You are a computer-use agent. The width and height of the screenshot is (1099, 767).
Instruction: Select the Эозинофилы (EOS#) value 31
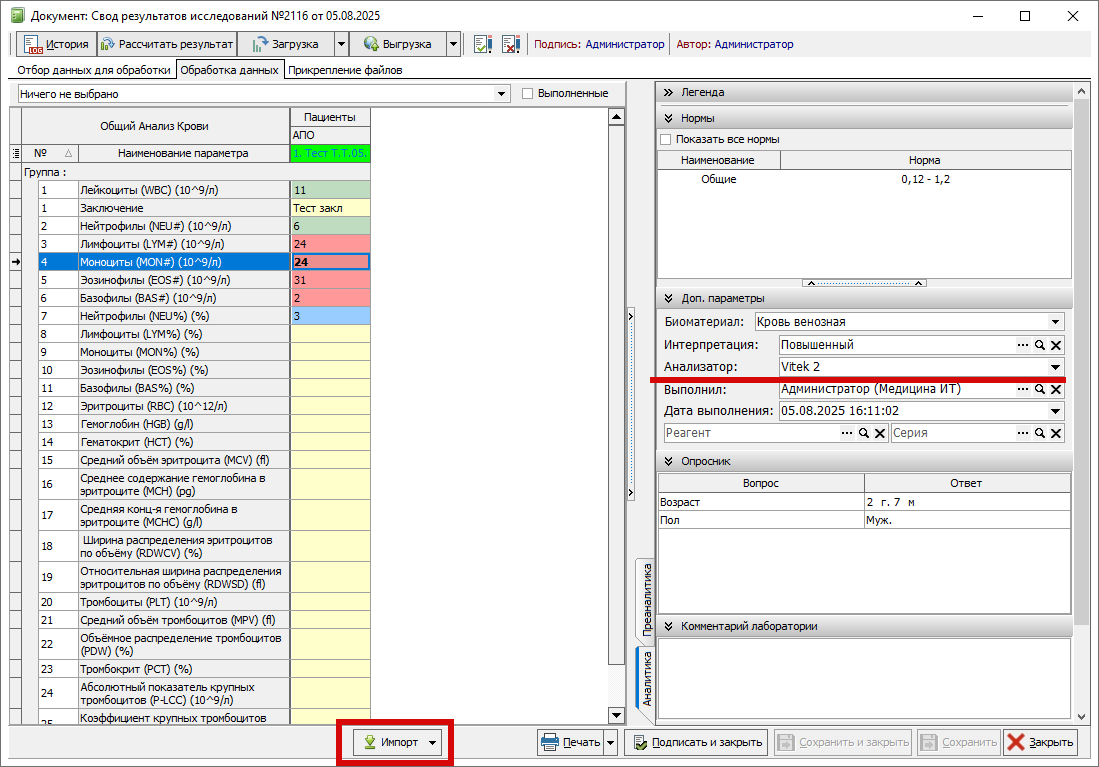(x=330, y=280)
